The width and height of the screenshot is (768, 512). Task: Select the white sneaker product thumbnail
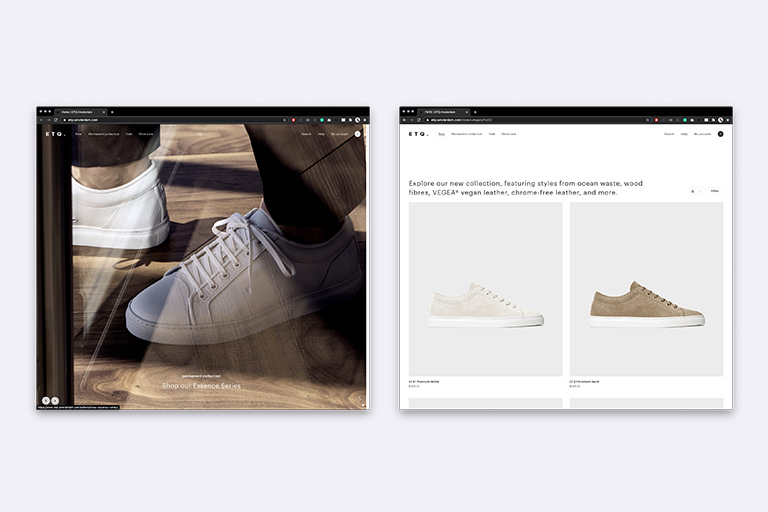point(485,290)
